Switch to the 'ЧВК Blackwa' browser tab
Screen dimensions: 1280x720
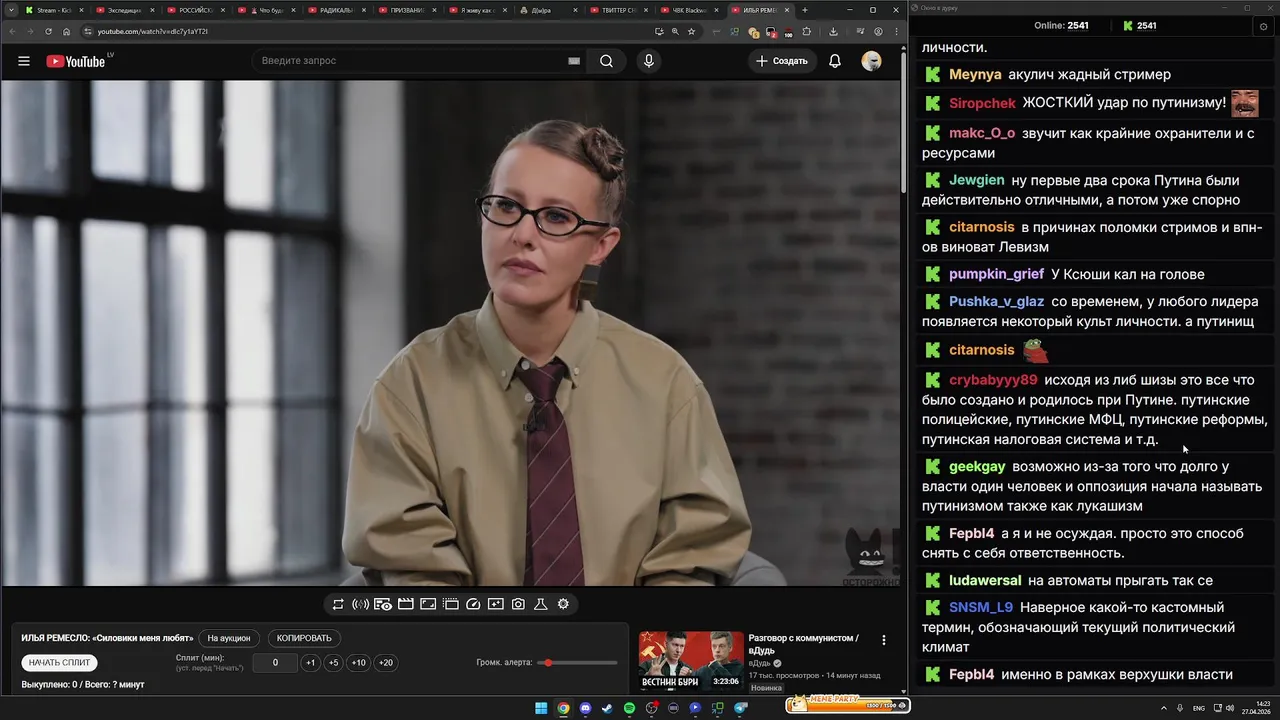pyautogui.click(x=683, y=10)
